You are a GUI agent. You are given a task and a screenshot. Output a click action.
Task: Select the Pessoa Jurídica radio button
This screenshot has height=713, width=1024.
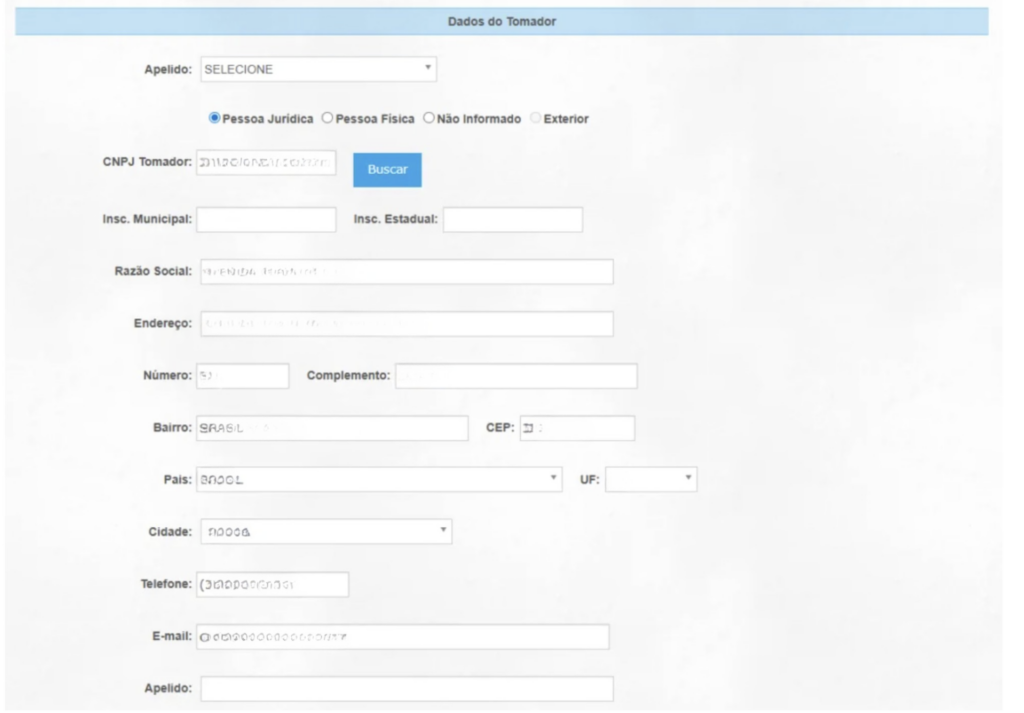214,118
